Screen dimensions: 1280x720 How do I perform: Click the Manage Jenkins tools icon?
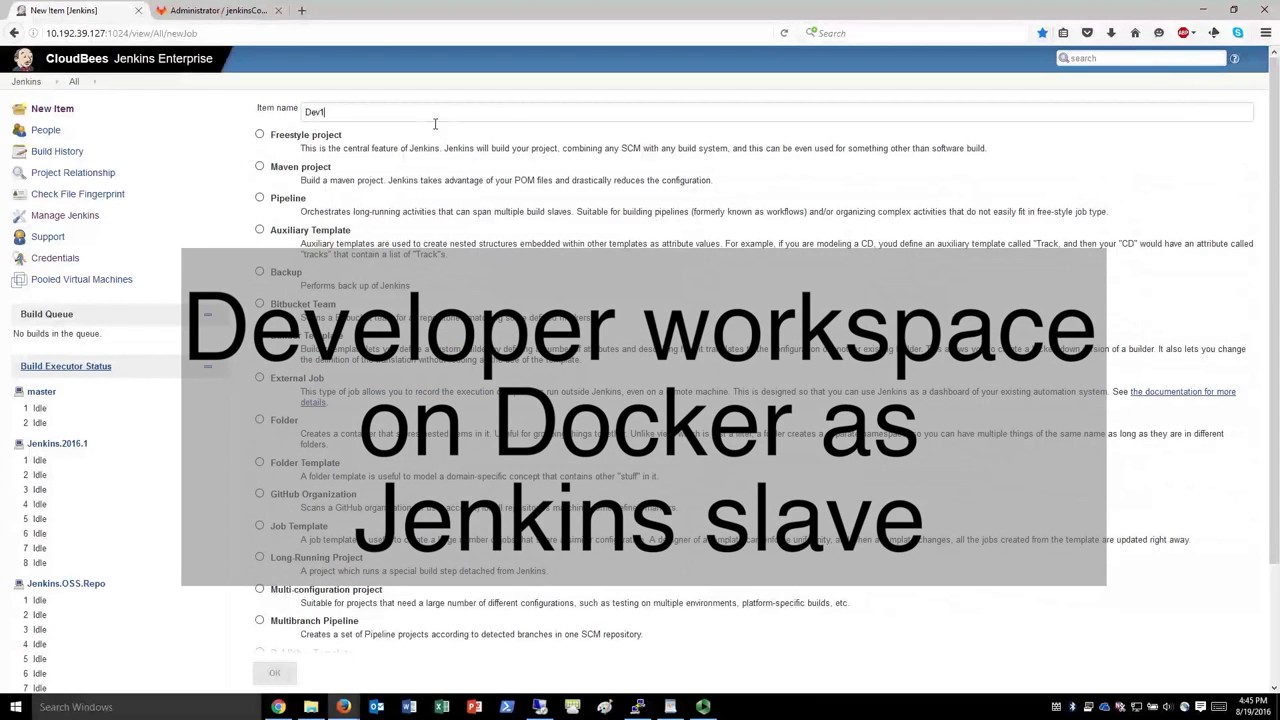19,215
